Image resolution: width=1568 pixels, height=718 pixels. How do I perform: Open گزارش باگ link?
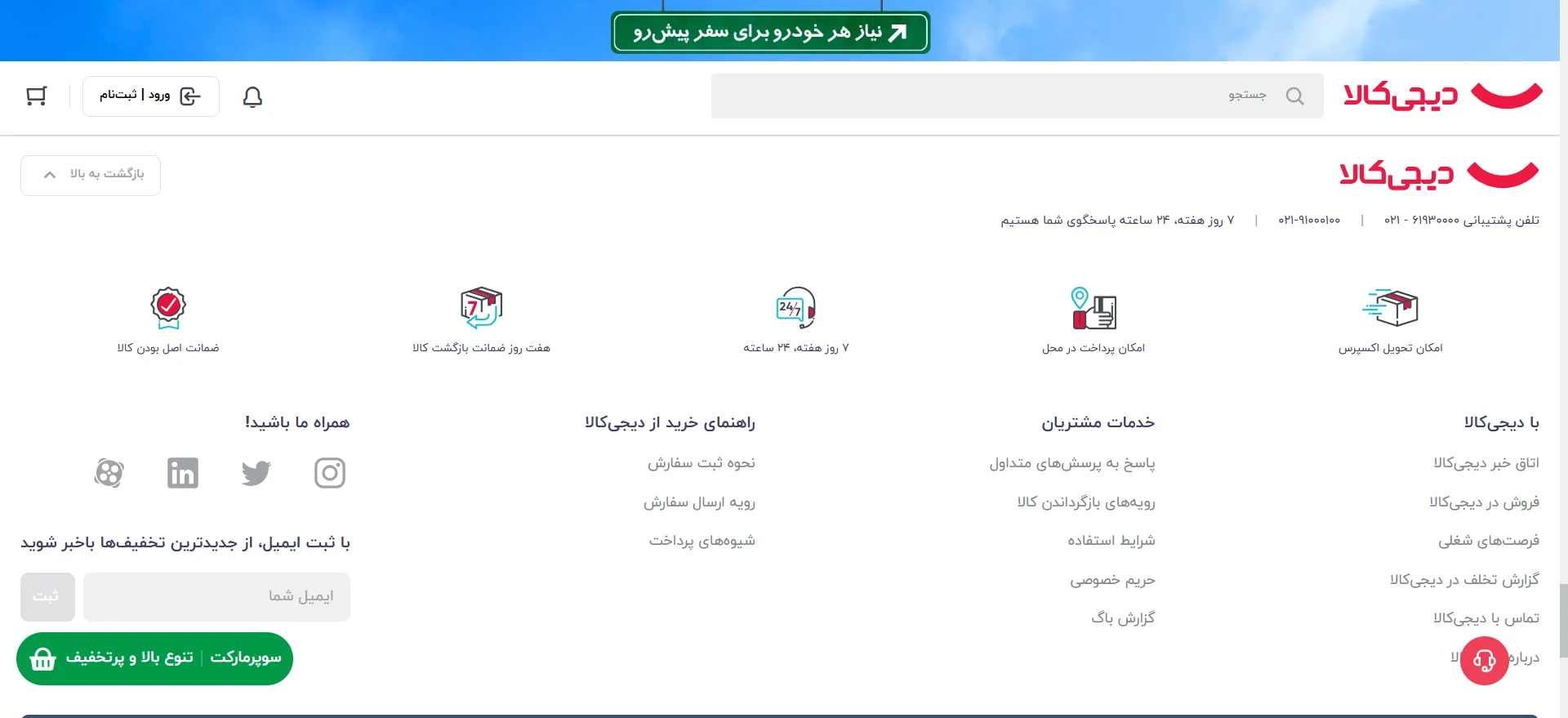click(x=1123, y=618)
